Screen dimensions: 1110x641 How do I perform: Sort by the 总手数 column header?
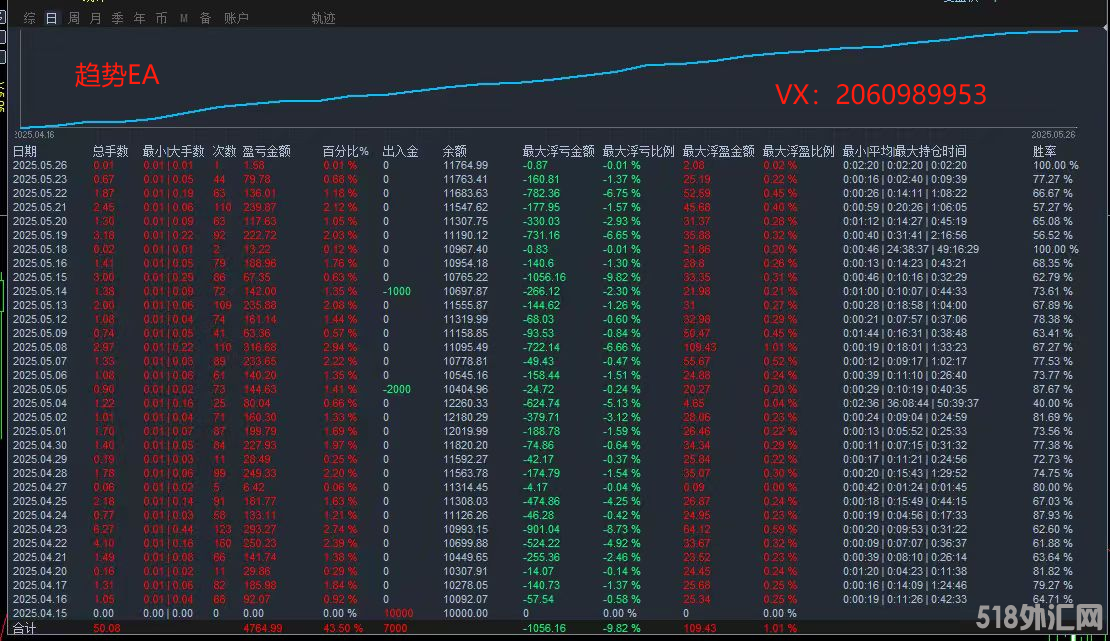tap(110, 152)
